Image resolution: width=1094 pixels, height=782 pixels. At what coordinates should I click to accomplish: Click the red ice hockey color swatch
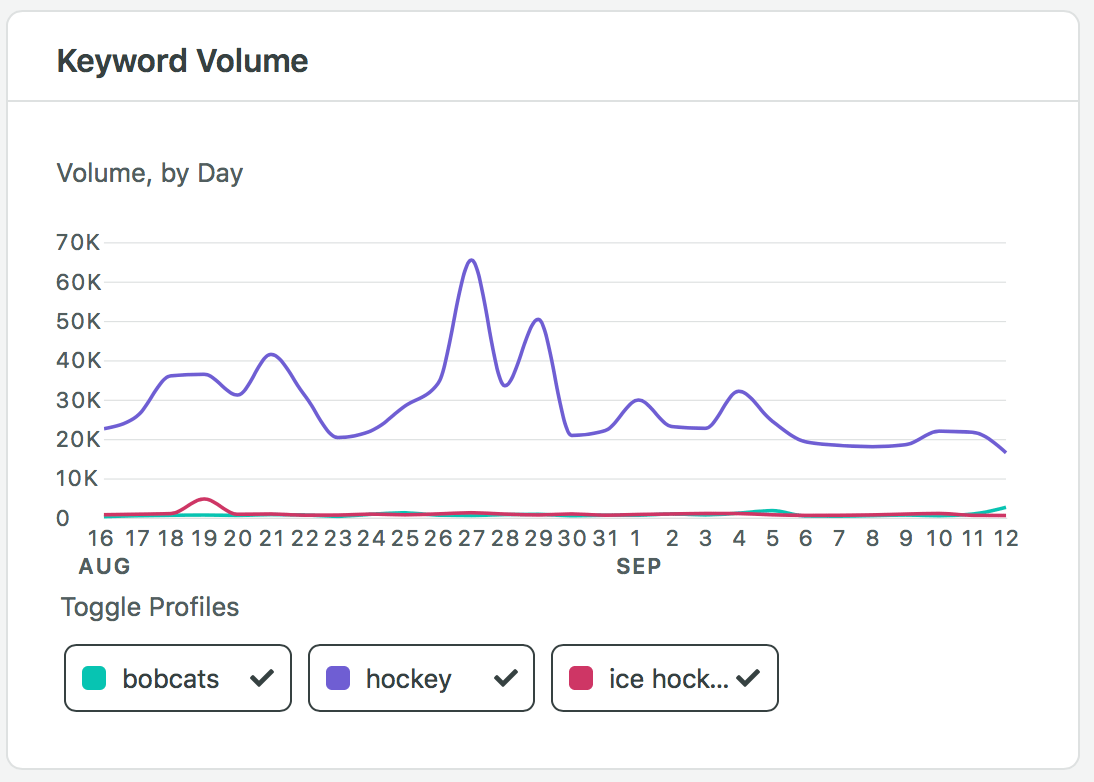click(x=581, y=679)
